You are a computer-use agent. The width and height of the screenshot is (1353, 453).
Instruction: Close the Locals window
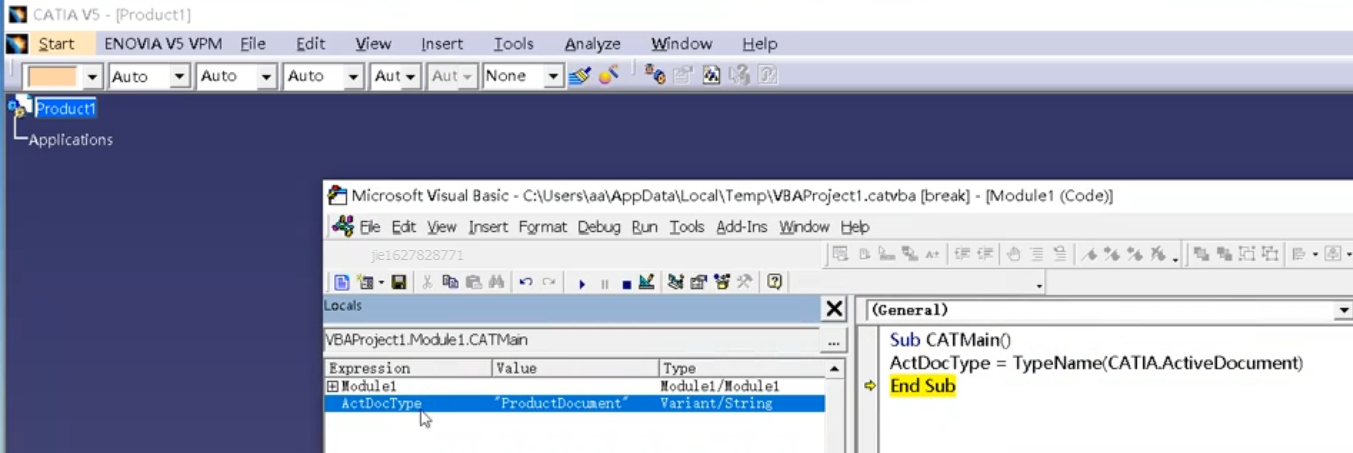pyautogui.click(x=834, y=309)
